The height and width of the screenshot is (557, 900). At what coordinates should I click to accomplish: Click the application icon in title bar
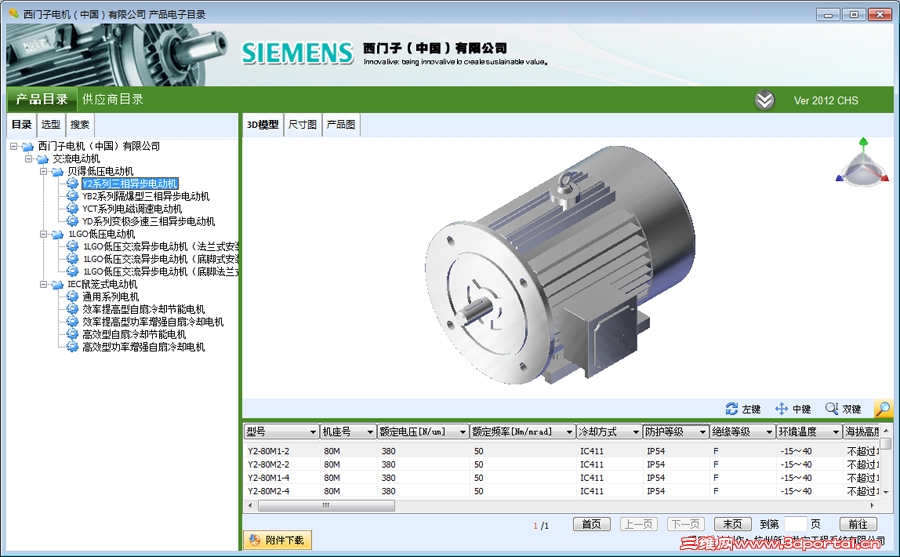(x=13, y=13)
